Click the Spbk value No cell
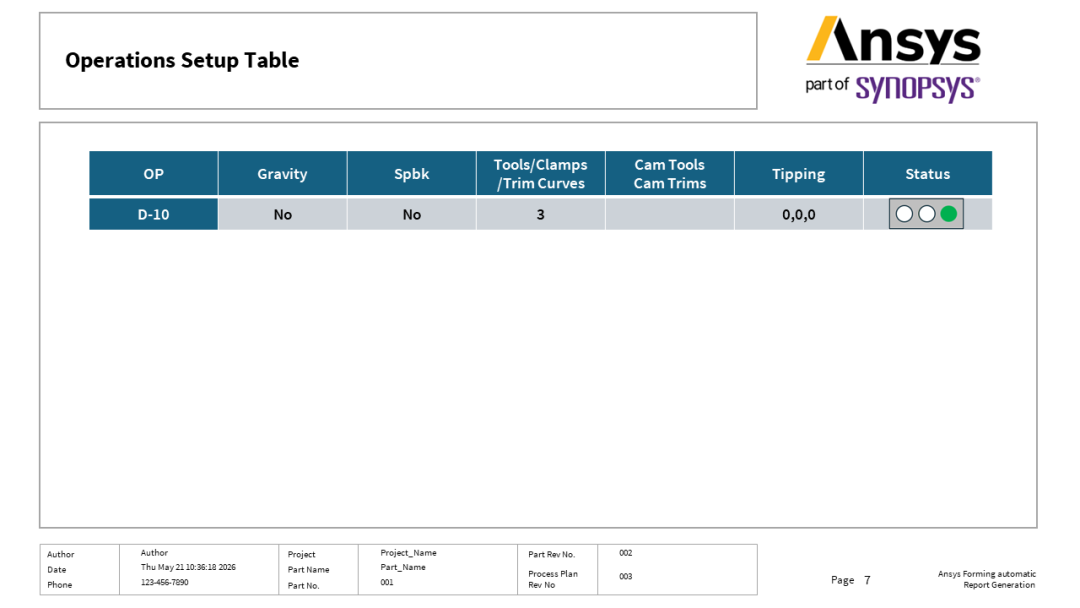 411,214
